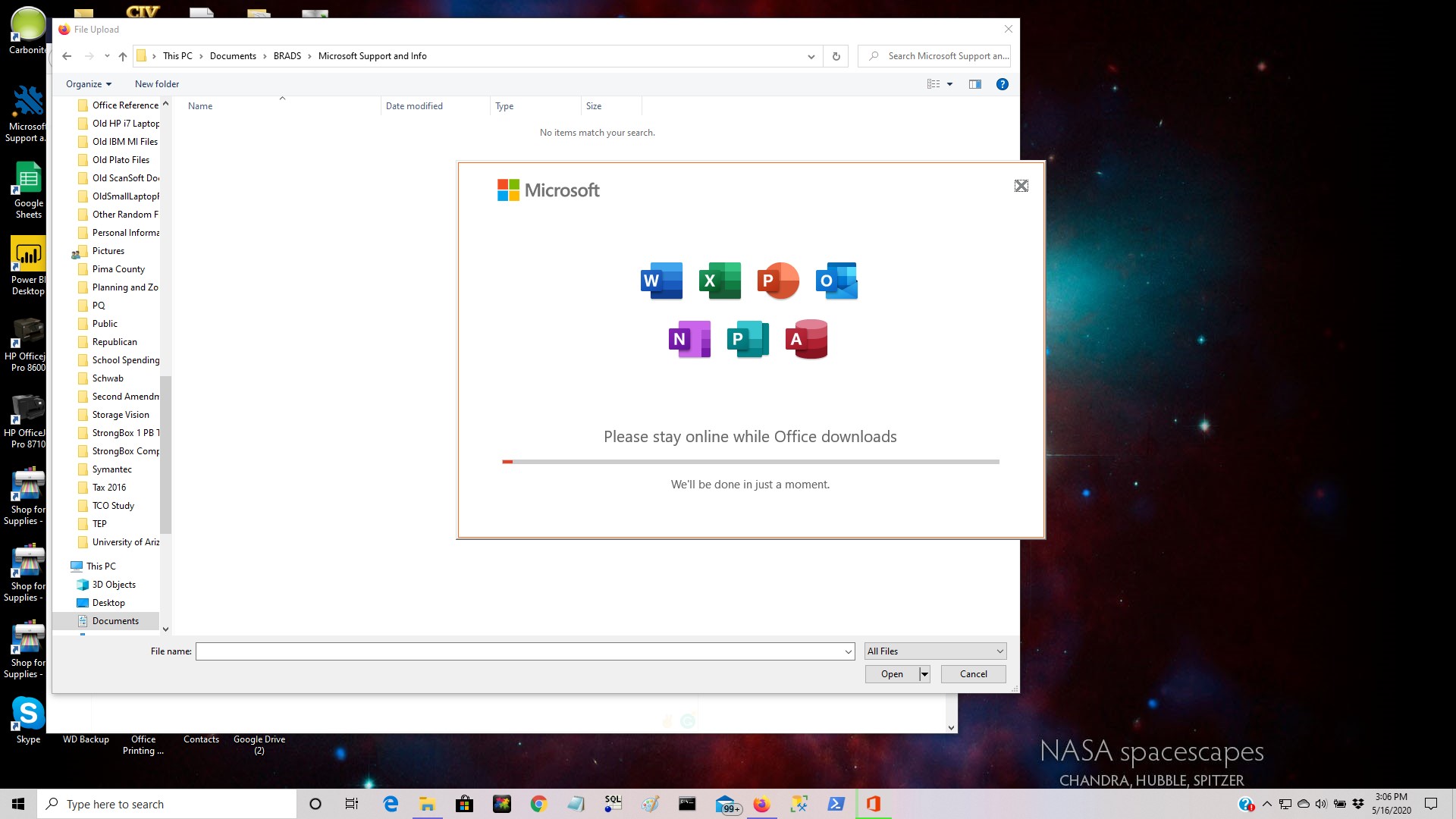The height and width of the screenshot is (819, 1456).
Task: Cancel the File Upload dialog
Action: tap(974, 674)
